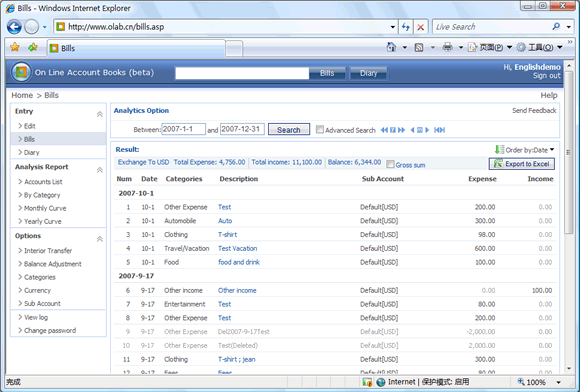This screenshot has width=580, height=392.
Task: Open Accounts List report
Action: pos(43,182)
